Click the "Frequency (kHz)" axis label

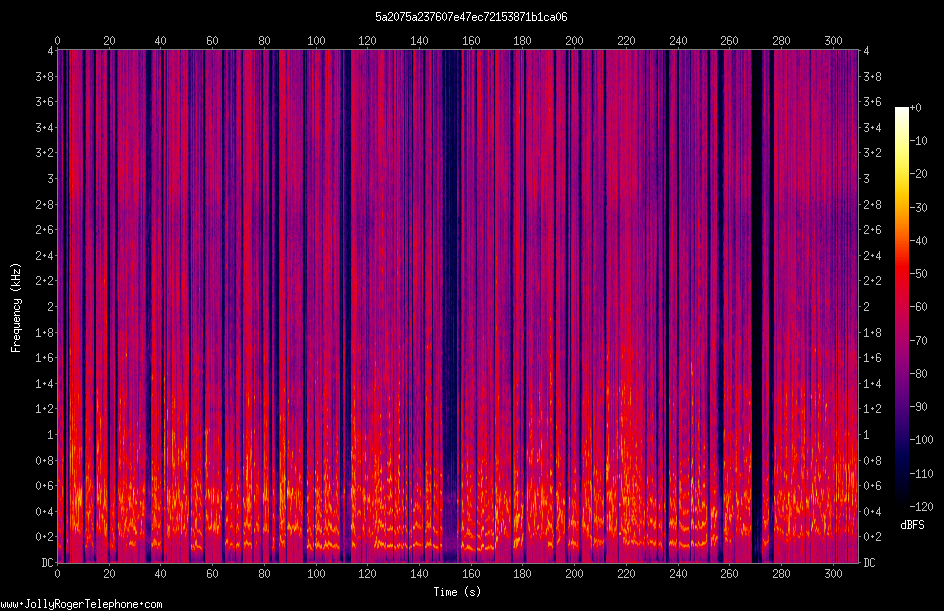tap(16, 308)
